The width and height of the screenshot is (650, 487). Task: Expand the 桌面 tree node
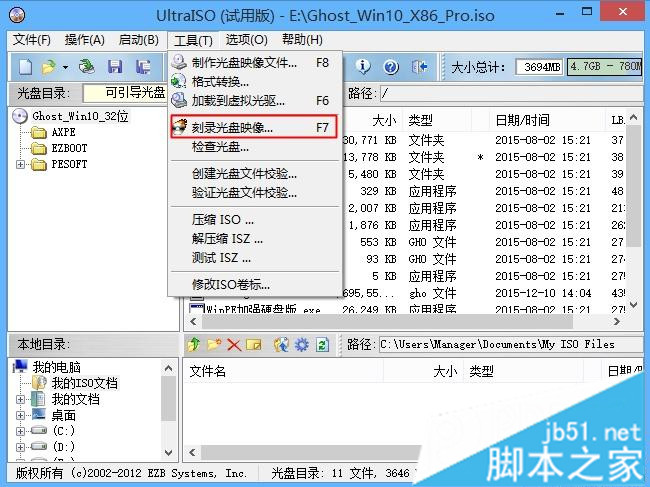coord(20,415)
